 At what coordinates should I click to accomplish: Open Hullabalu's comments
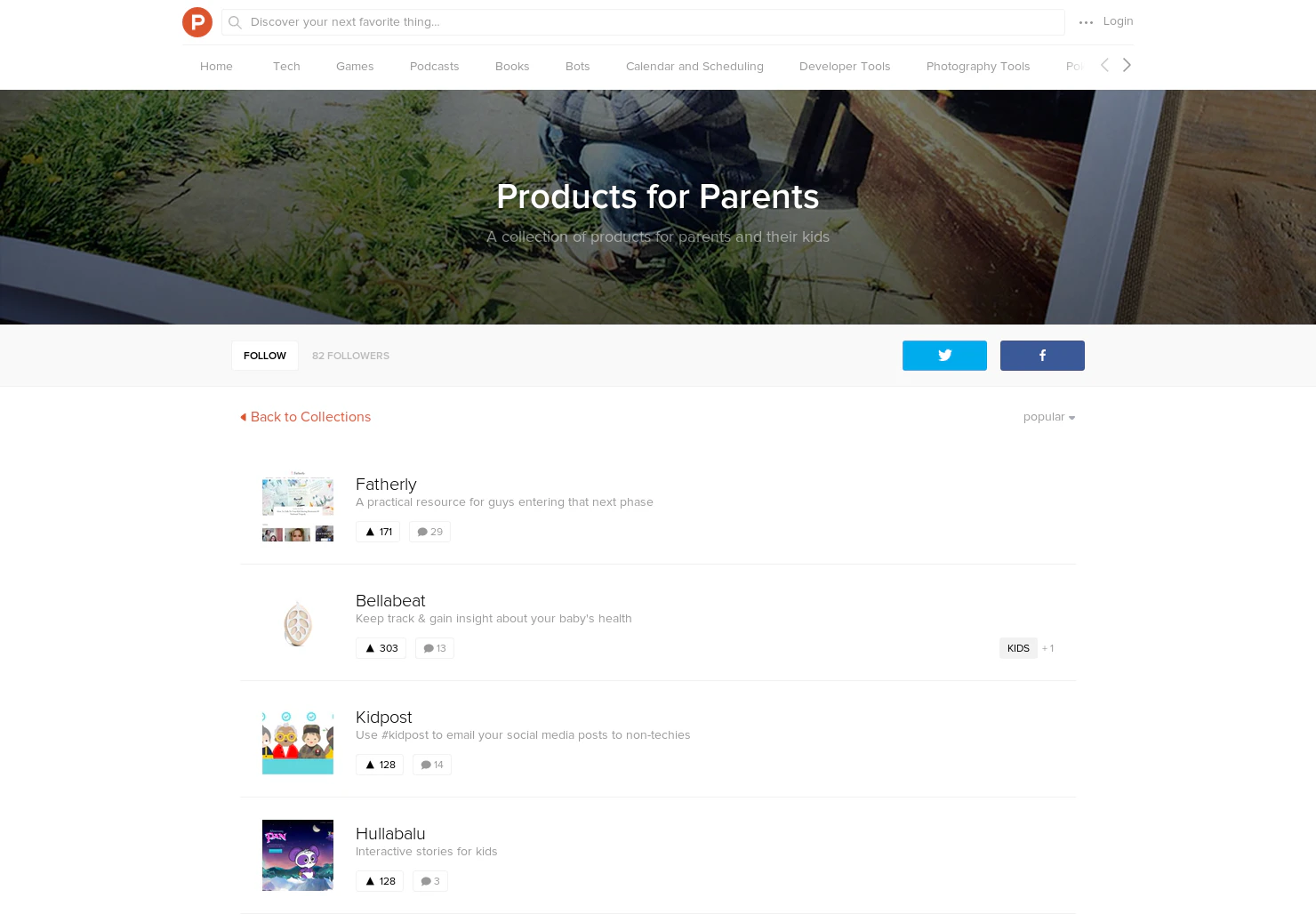tap(429, 881)
